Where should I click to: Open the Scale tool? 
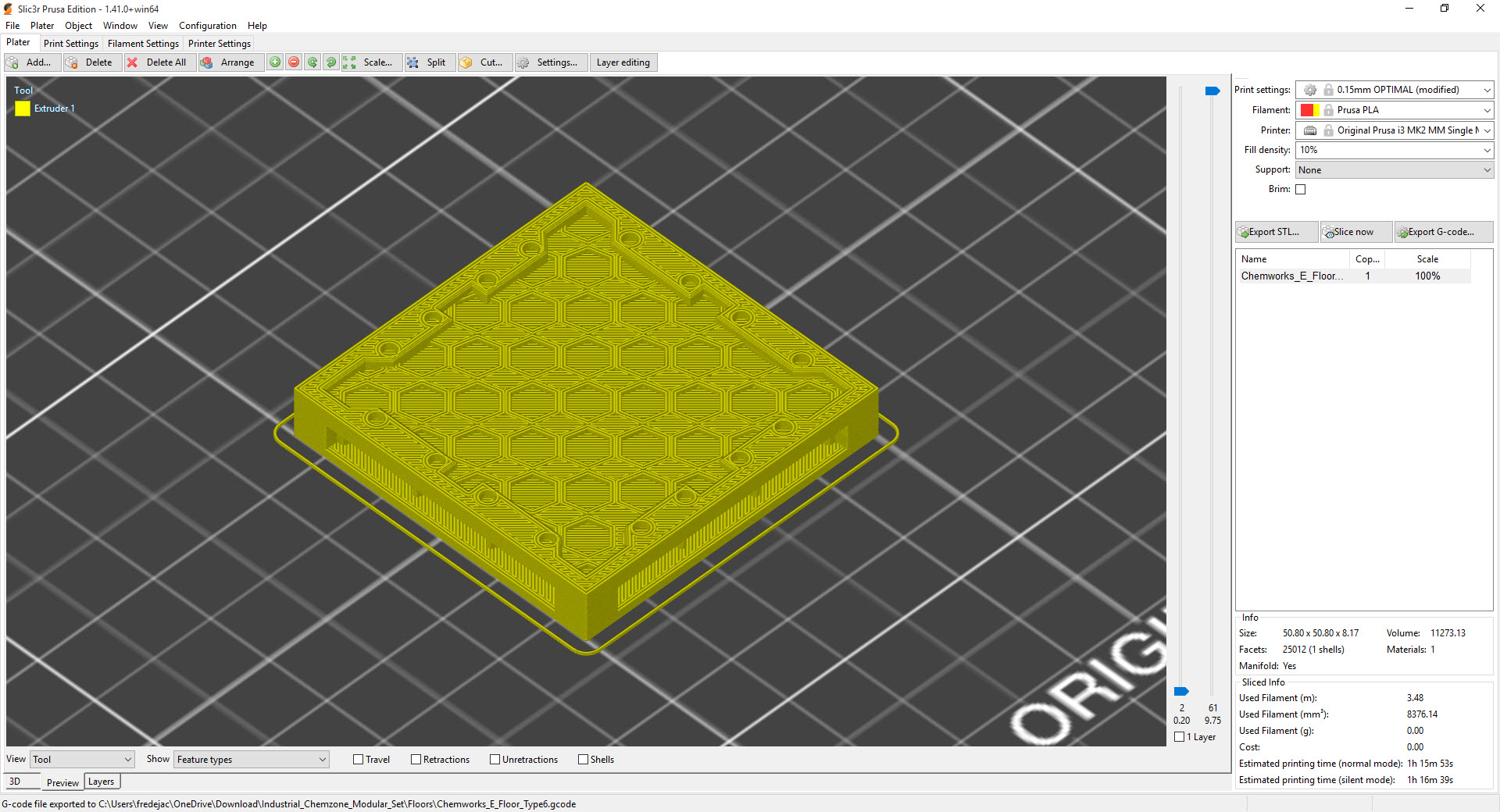(372, 62)
